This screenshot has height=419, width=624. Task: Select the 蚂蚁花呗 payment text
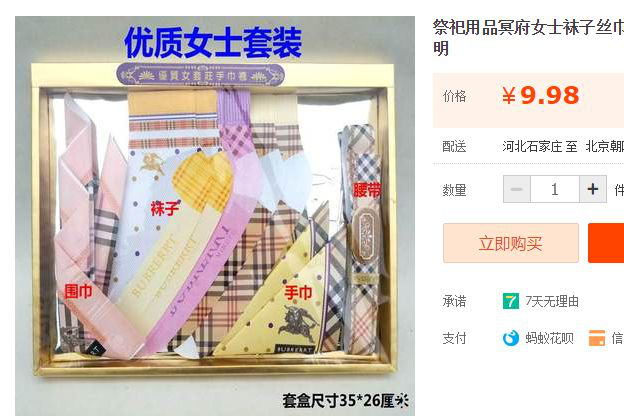tap(549, 338)
